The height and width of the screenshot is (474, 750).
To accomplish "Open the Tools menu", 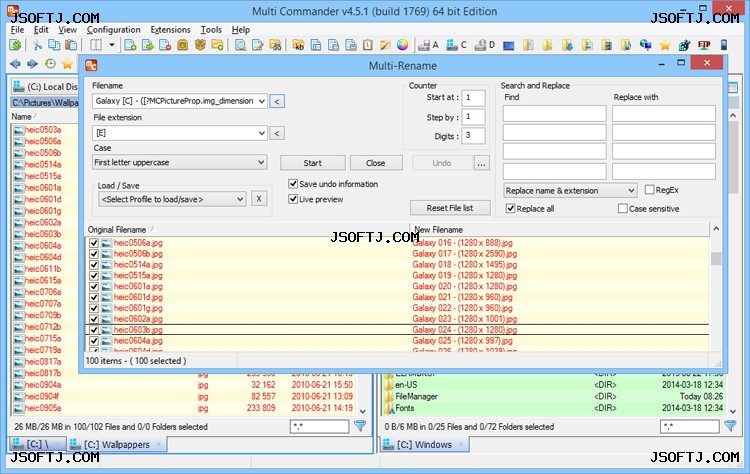I will [211, 30].
